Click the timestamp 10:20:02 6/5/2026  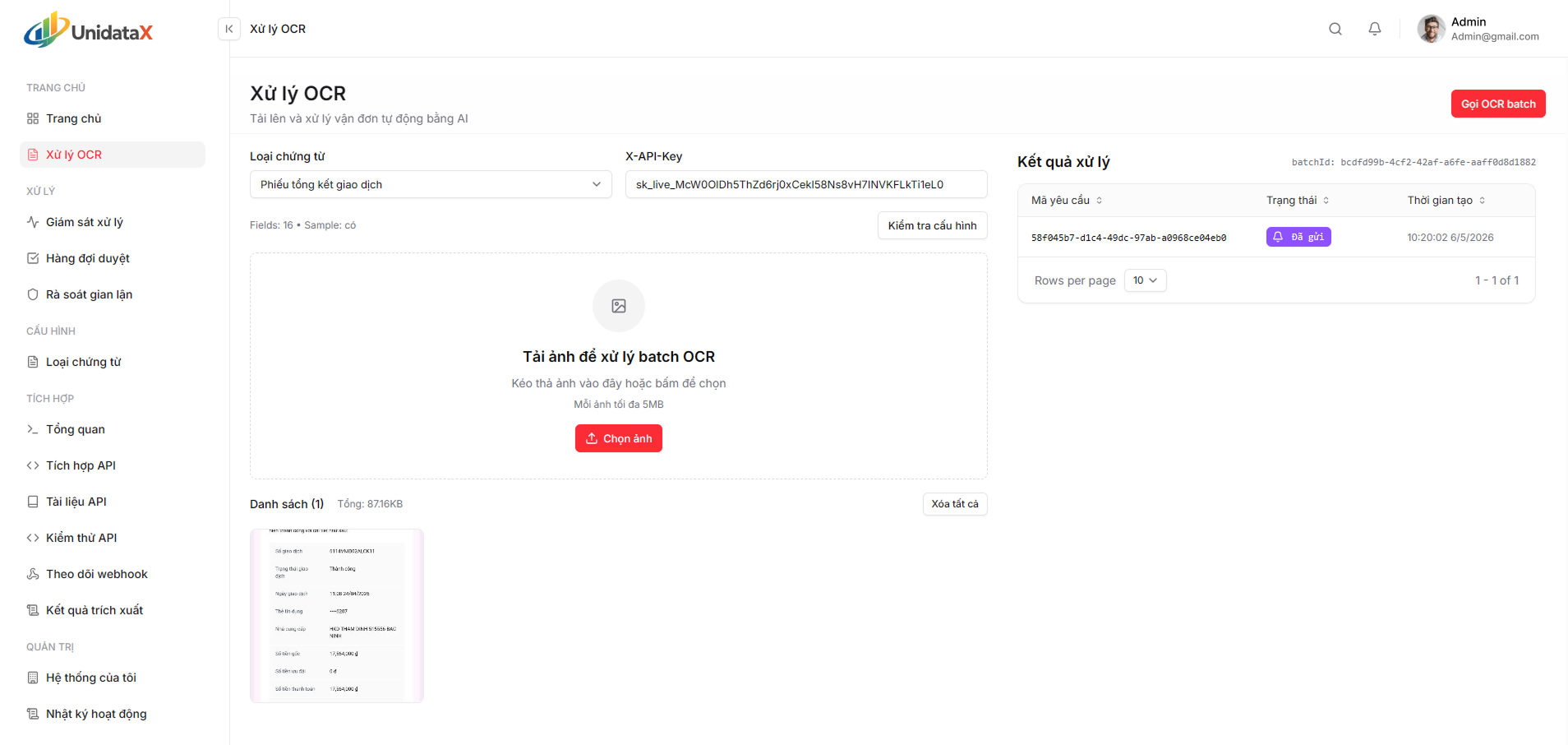(x=1450, y=238)
